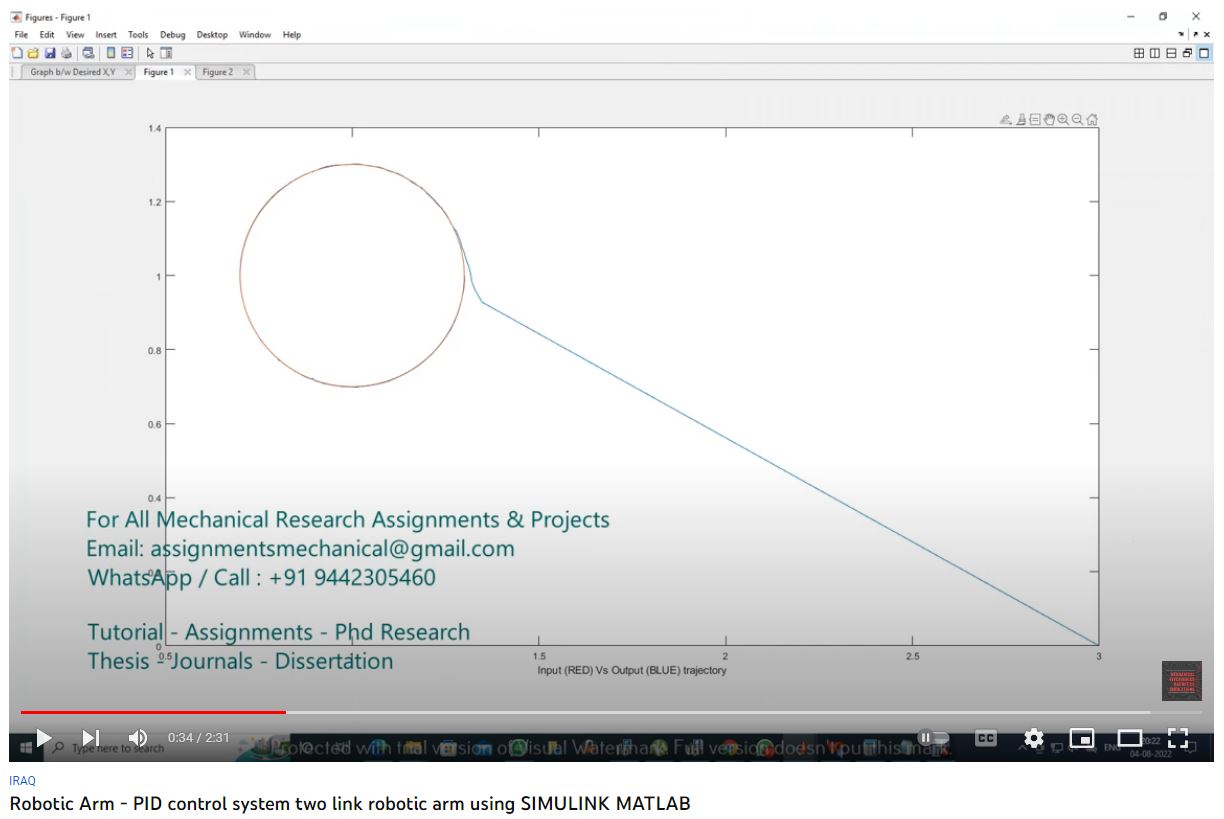This screenshot has height=819, width=1224.
Task: Click the 0:34 / 2:31 time display
Action: [x=198, y=738]
